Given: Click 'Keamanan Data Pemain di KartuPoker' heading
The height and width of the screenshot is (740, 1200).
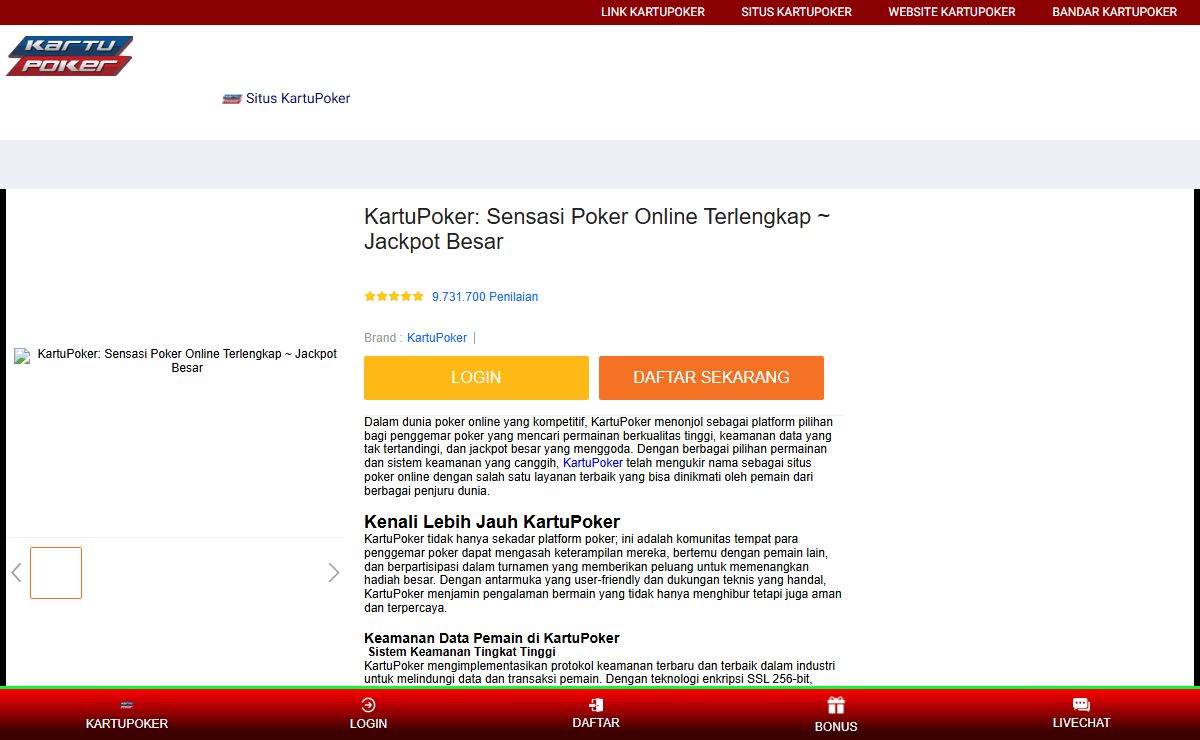Looking at the screenshot, I should pyautogui.click(x=492, y=638).
